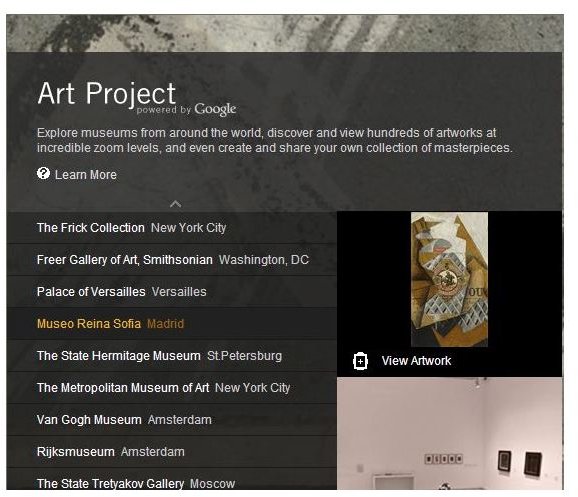Screen dimensions: 578x497
Task: Choose The State Hermitage Museum
Action: [x=171, y=356]
